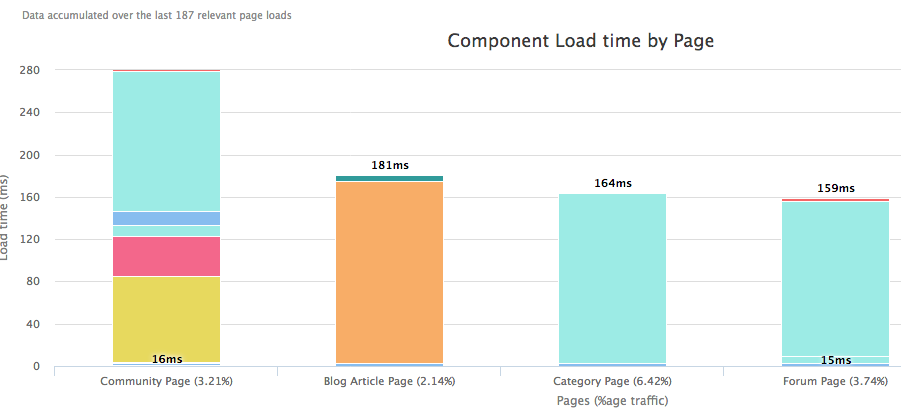Select the Forum Page (3.74%) axis label
This screenshot has width=901, height=417.
click(835, 381)
